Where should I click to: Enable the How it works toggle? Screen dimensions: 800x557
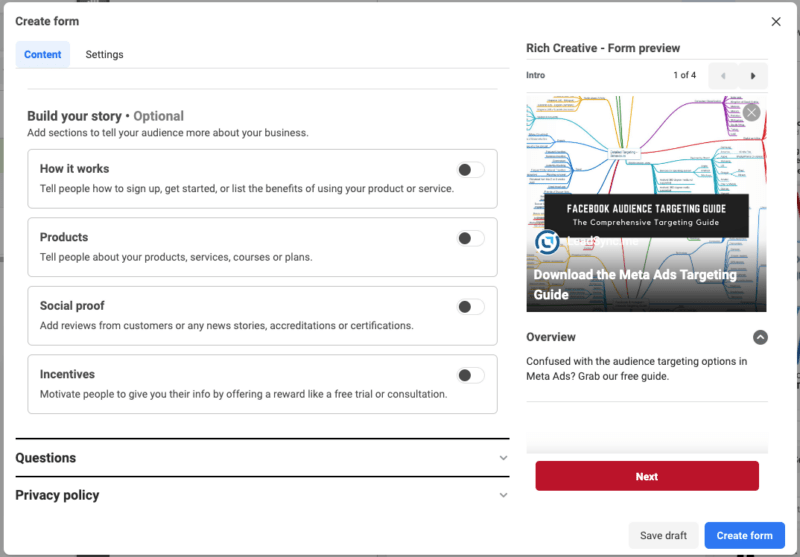click(470, 170)
